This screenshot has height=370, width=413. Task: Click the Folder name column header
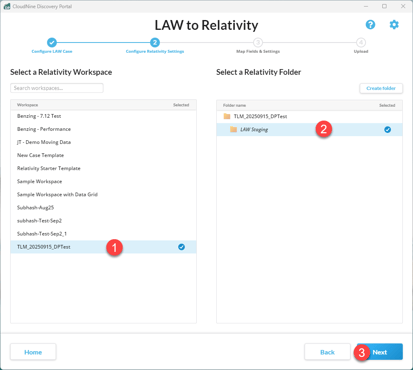(x=234, y=105)
